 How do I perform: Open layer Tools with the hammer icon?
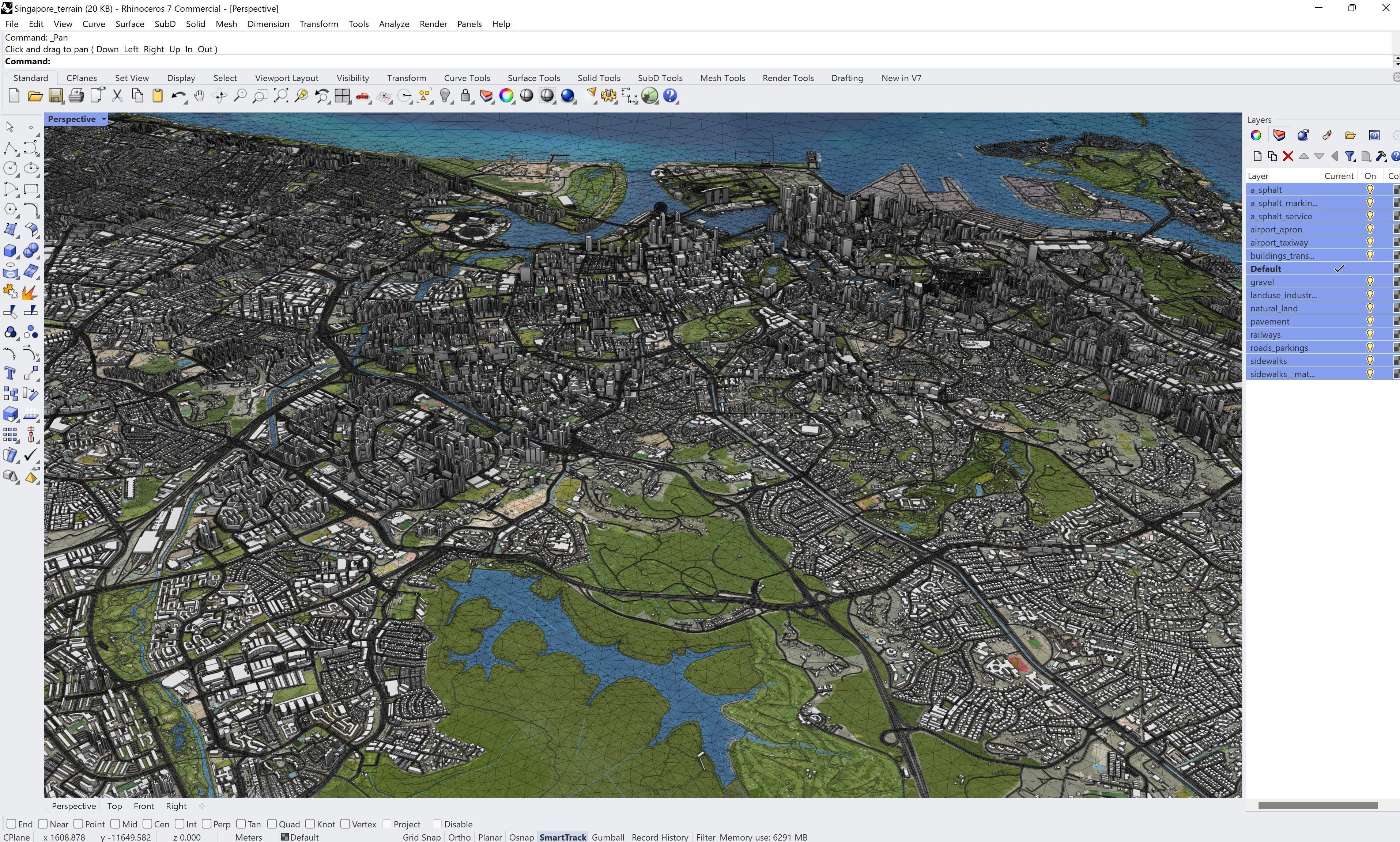(1381, 157)
